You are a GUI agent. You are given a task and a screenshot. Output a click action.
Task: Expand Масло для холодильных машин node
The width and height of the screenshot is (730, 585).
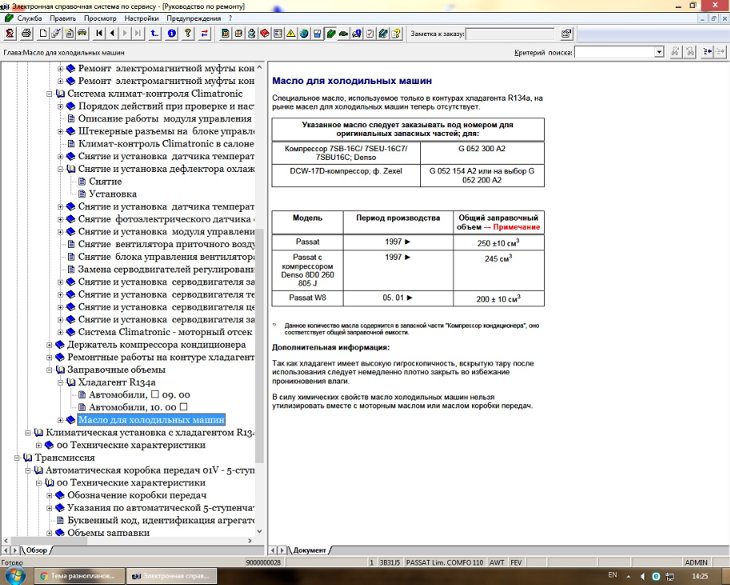(x=60, y=420)
